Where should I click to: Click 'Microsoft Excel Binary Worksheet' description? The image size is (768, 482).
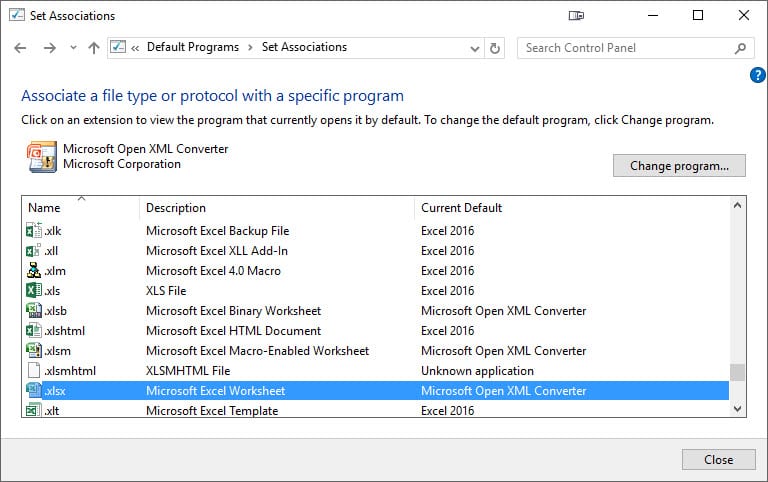tap(234, 311)
